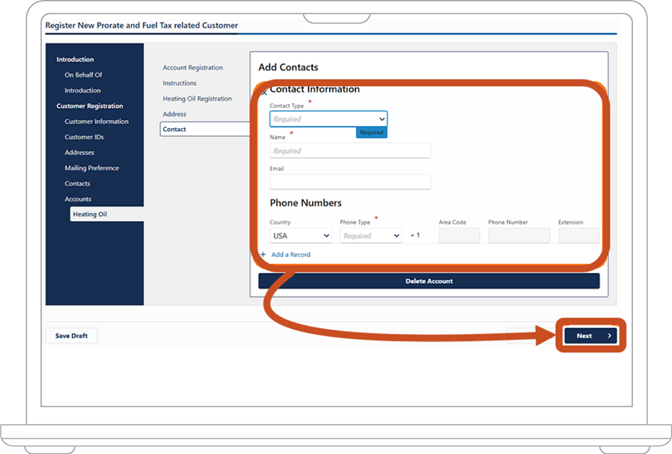Screen dimensions: 672x454
Task: Open the Contact Type dropdown
Action: point(328,119)
